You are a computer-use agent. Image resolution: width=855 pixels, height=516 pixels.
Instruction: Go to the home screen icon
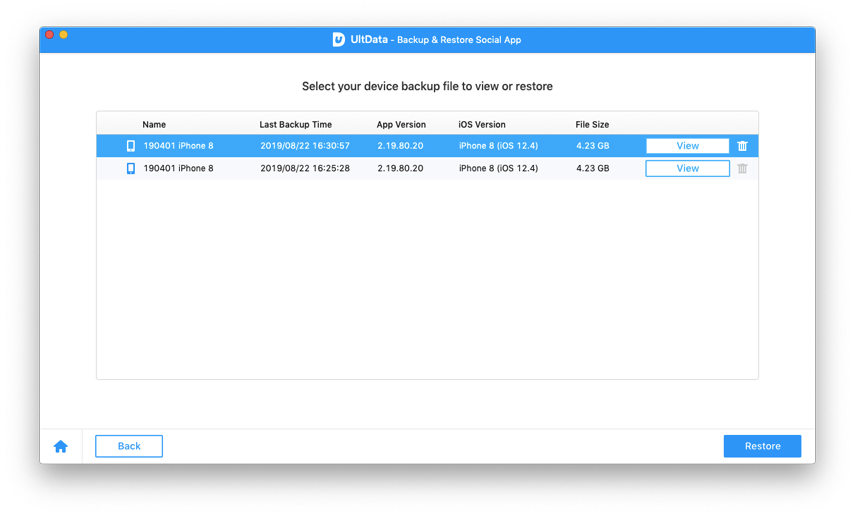click(x=61, y=447)
